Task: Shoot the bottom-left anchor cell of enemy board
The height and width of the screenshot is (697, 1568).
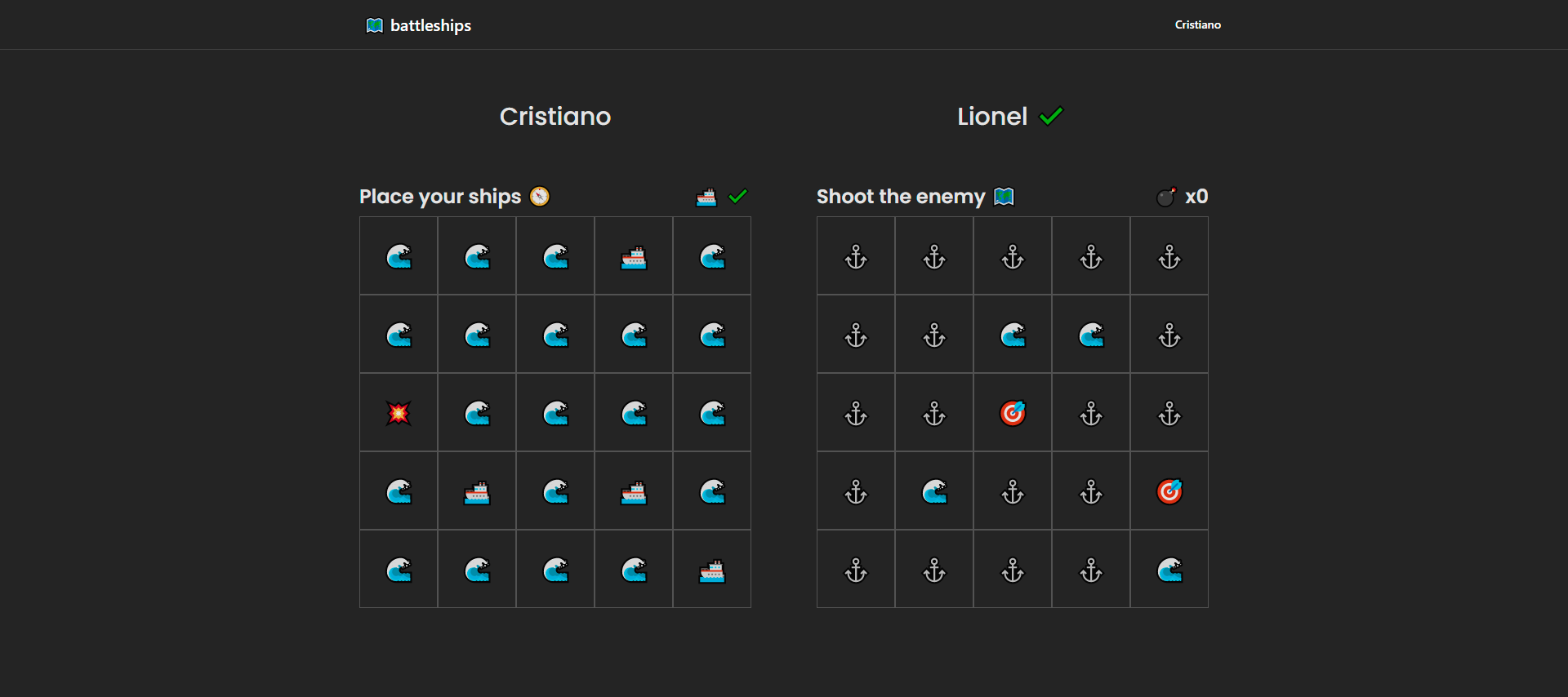Action: [856, 570]
